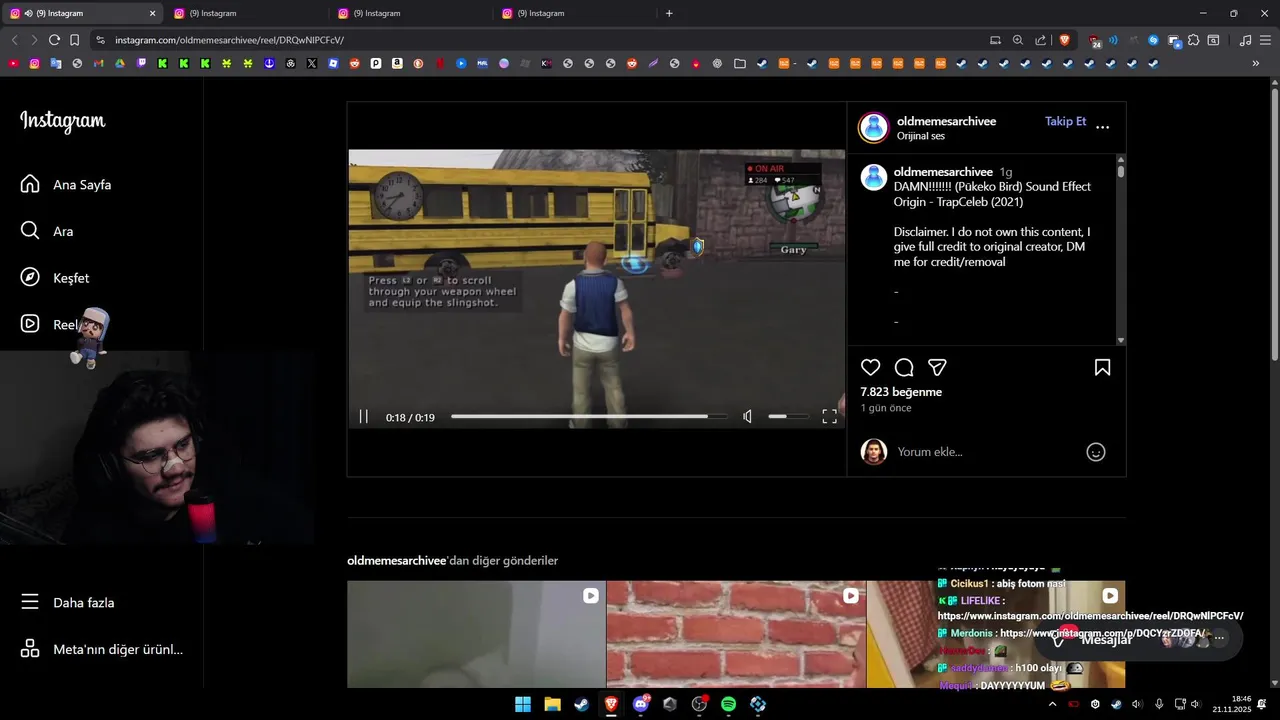The image size is (1280, 720).
Task: Open the bookmarks folder icon
Action: coord(740,64)
